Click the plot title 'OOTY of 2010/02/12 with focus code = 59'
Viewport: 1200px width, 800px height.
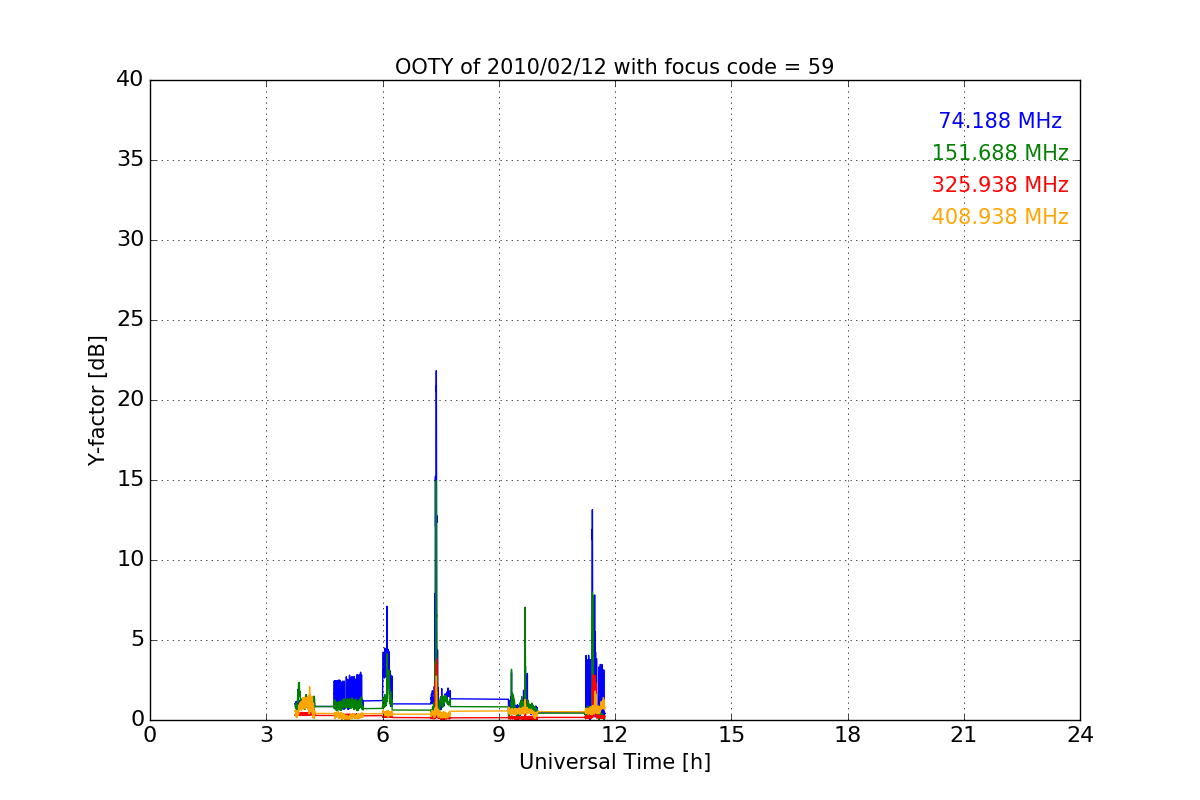click(614, 67)
